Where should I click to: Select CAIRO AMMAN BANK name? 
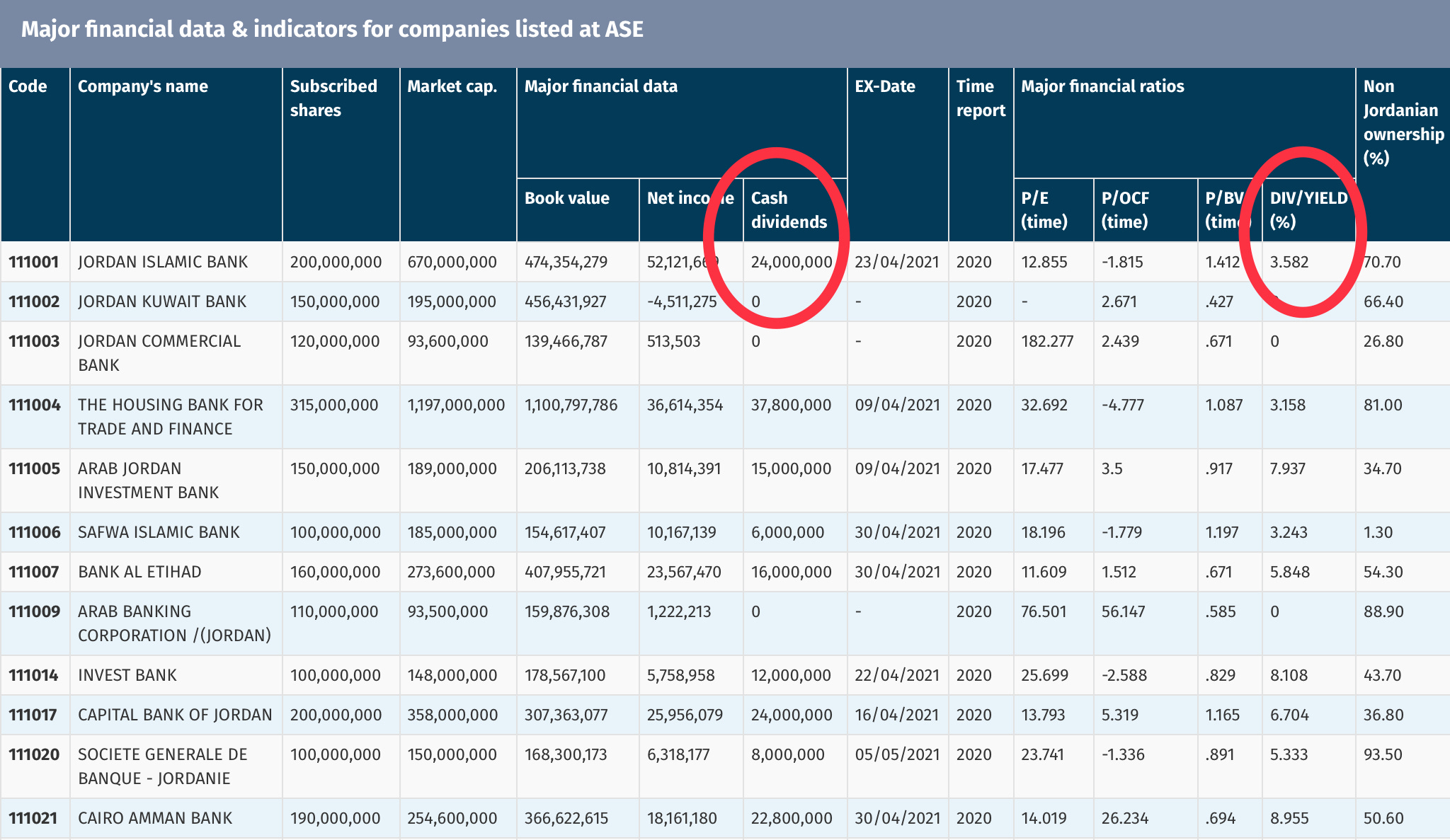tap(155, 818)
